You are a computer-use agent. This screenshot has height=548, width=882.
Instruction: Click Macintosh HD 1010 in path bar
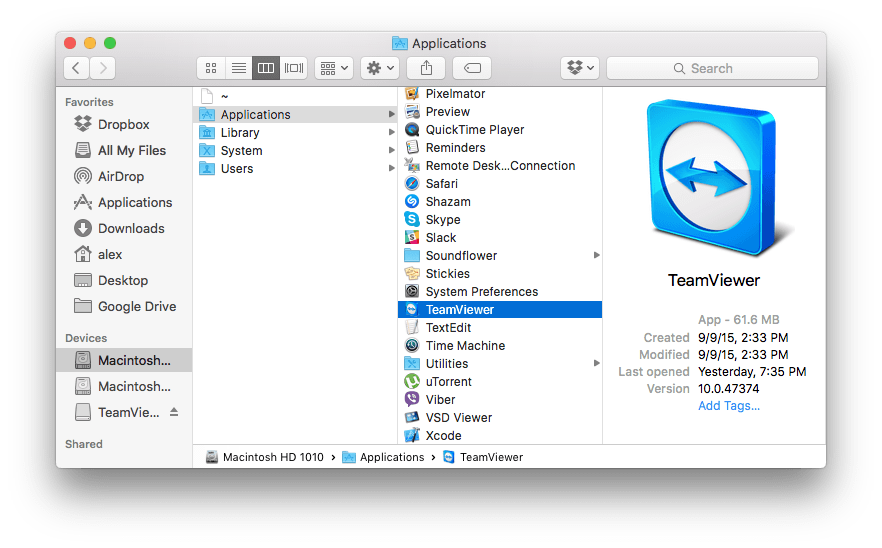pyautogui.click(x=265, y=457)
